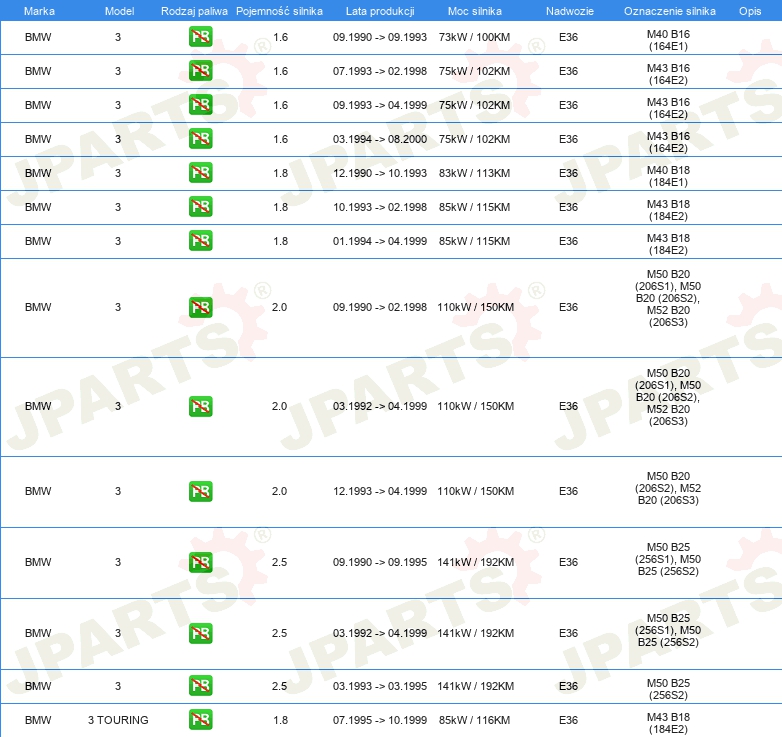The width and height of the screenshot is (782, 737).
Task: Select M50 B25 (256S2) engine code in last 2.5 row
Action: (668, 689)
